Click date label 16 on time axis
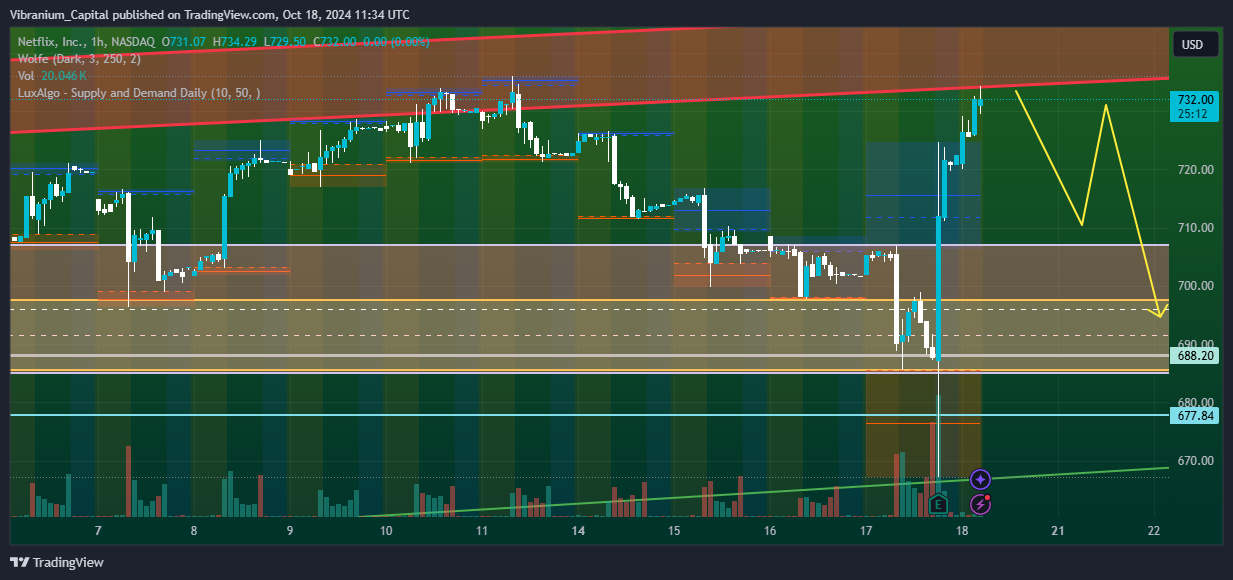Screen dimensions: 1233x580 [x=770, y=531]
